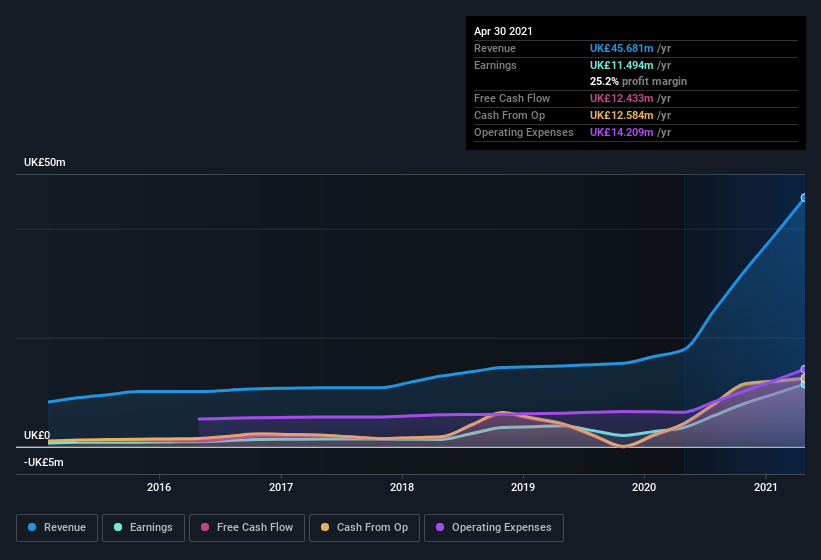Viewport: 821px width, 560px height.
Task: Click the UK£0 y-axis label
Action: (37, 435)
